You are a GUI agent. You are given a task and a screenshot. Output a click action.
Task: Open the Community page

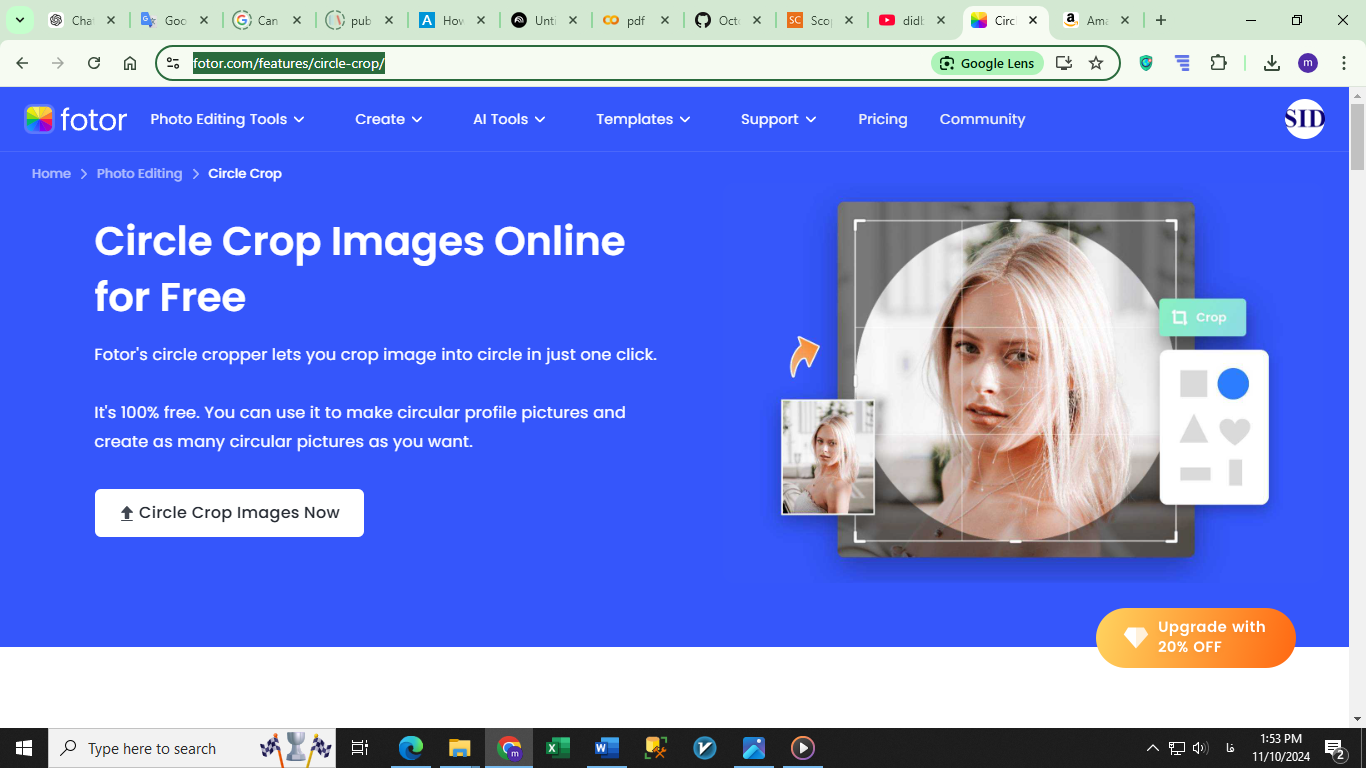pyautogui.click(x=982, y=119)
